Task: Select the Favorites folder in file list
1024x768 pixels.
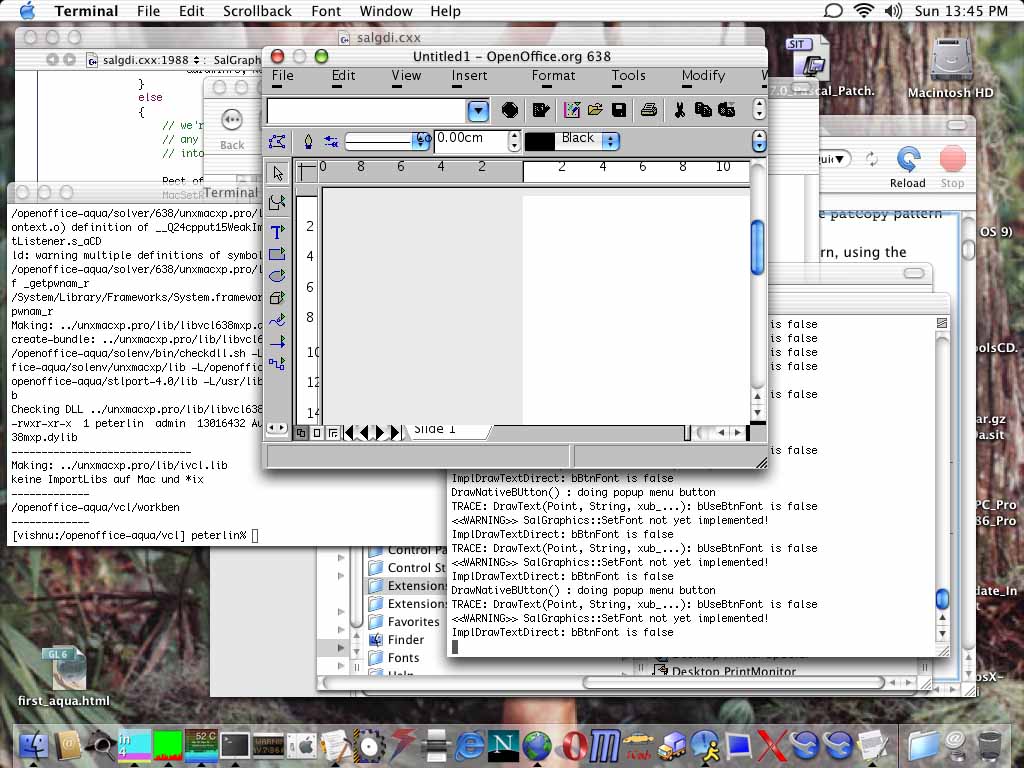Action: coord(404,622)
